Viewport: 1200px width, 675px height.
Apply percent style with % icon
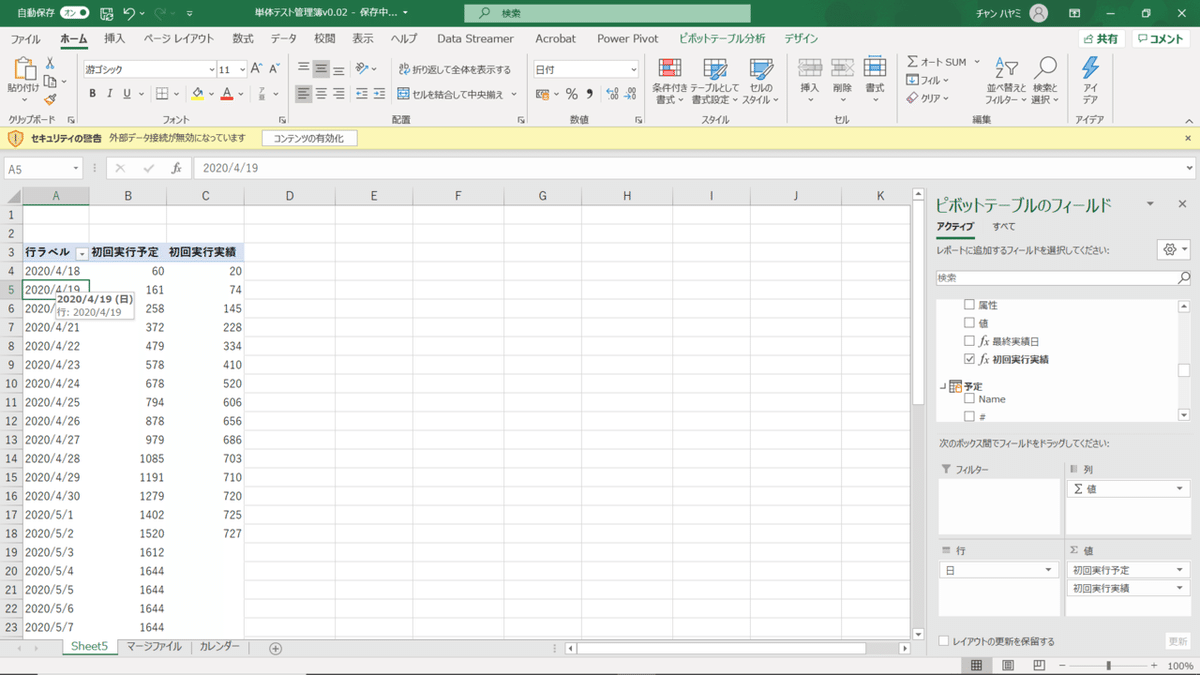(572, 94)
